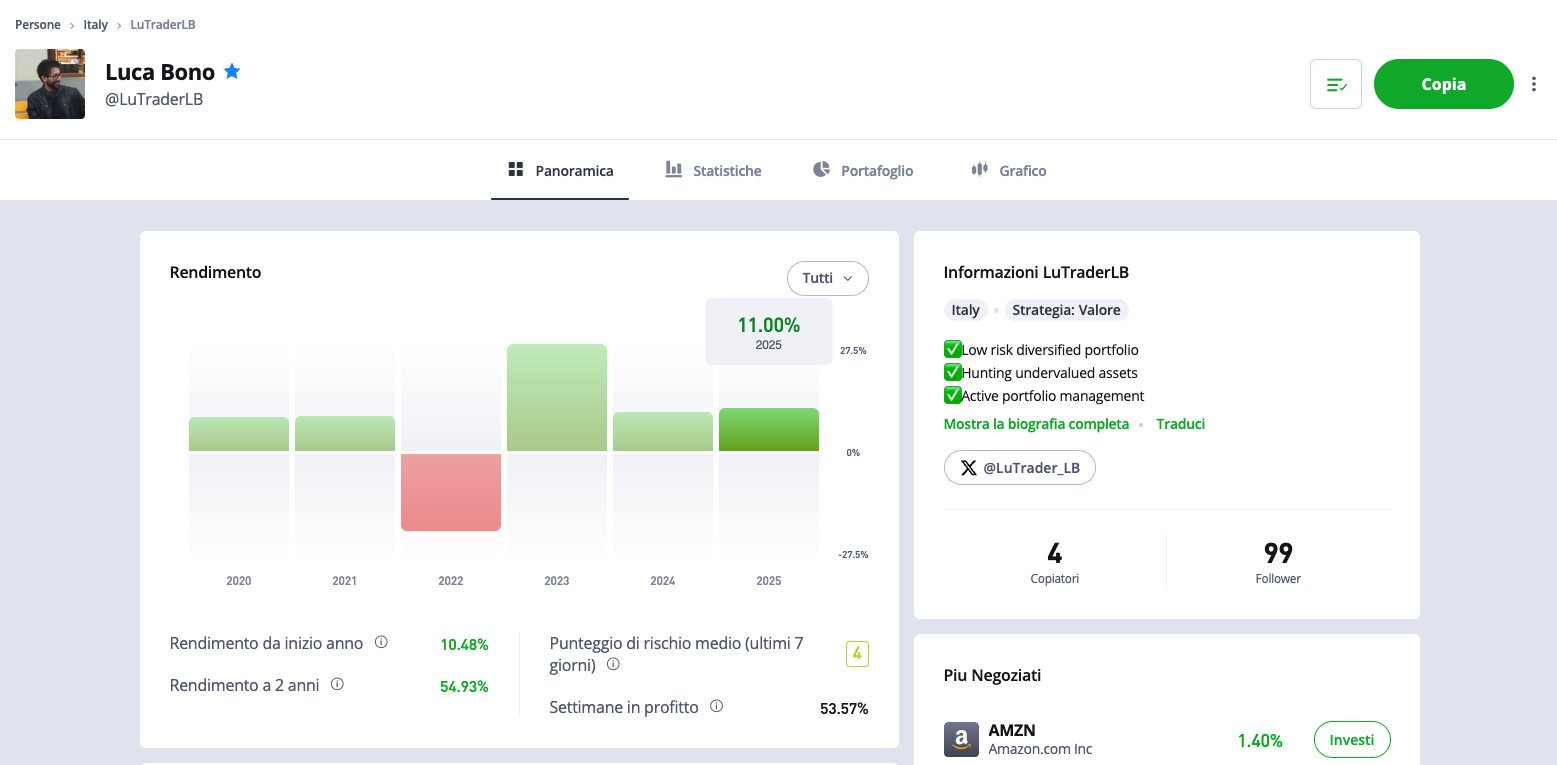This screenshot has width=1557, height=765.
Task: Click the Traduci link
Action: (x=1181, y=424)
